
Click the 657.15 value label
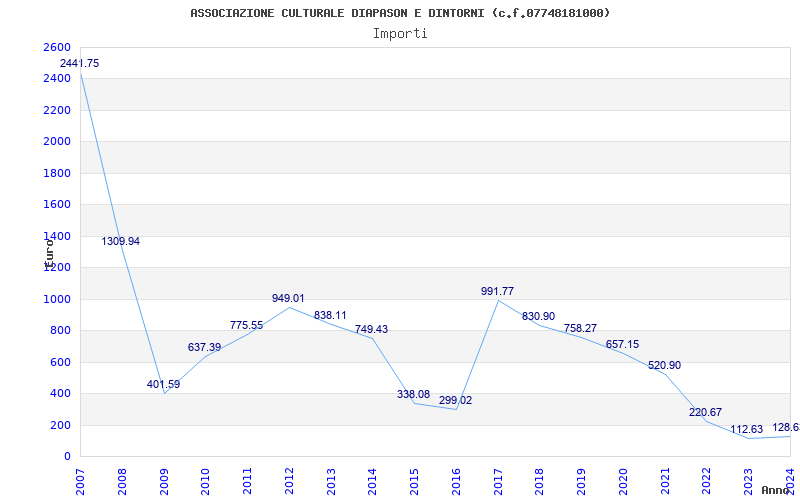622,344
